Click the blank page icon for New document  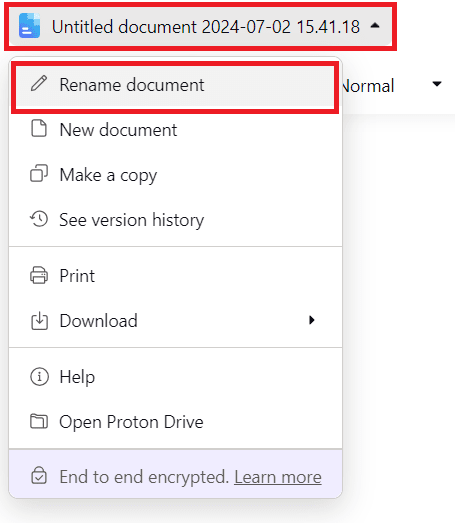point(39,128)
